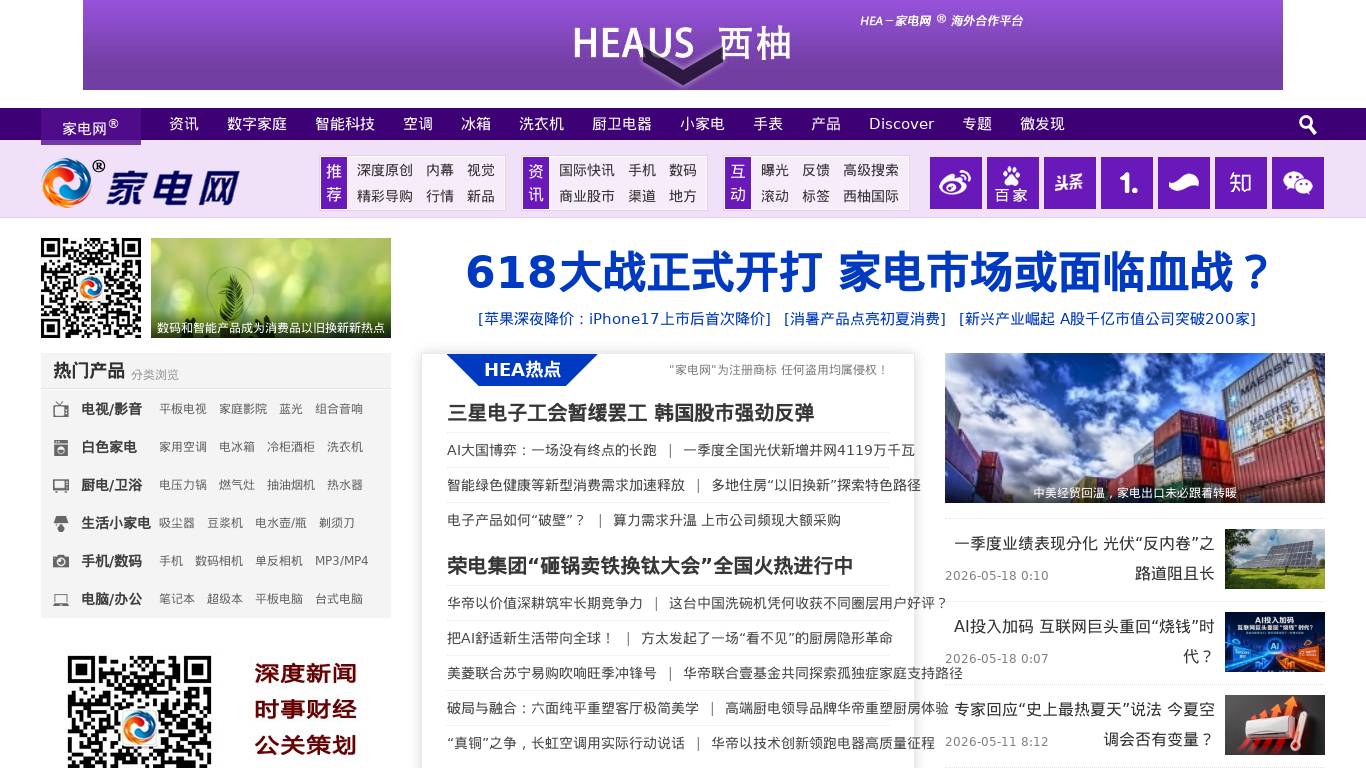This screenshot has height=768, width=1366.
Task: Open the 数字家庭 menu item
Action: click(x=257, y=124)
